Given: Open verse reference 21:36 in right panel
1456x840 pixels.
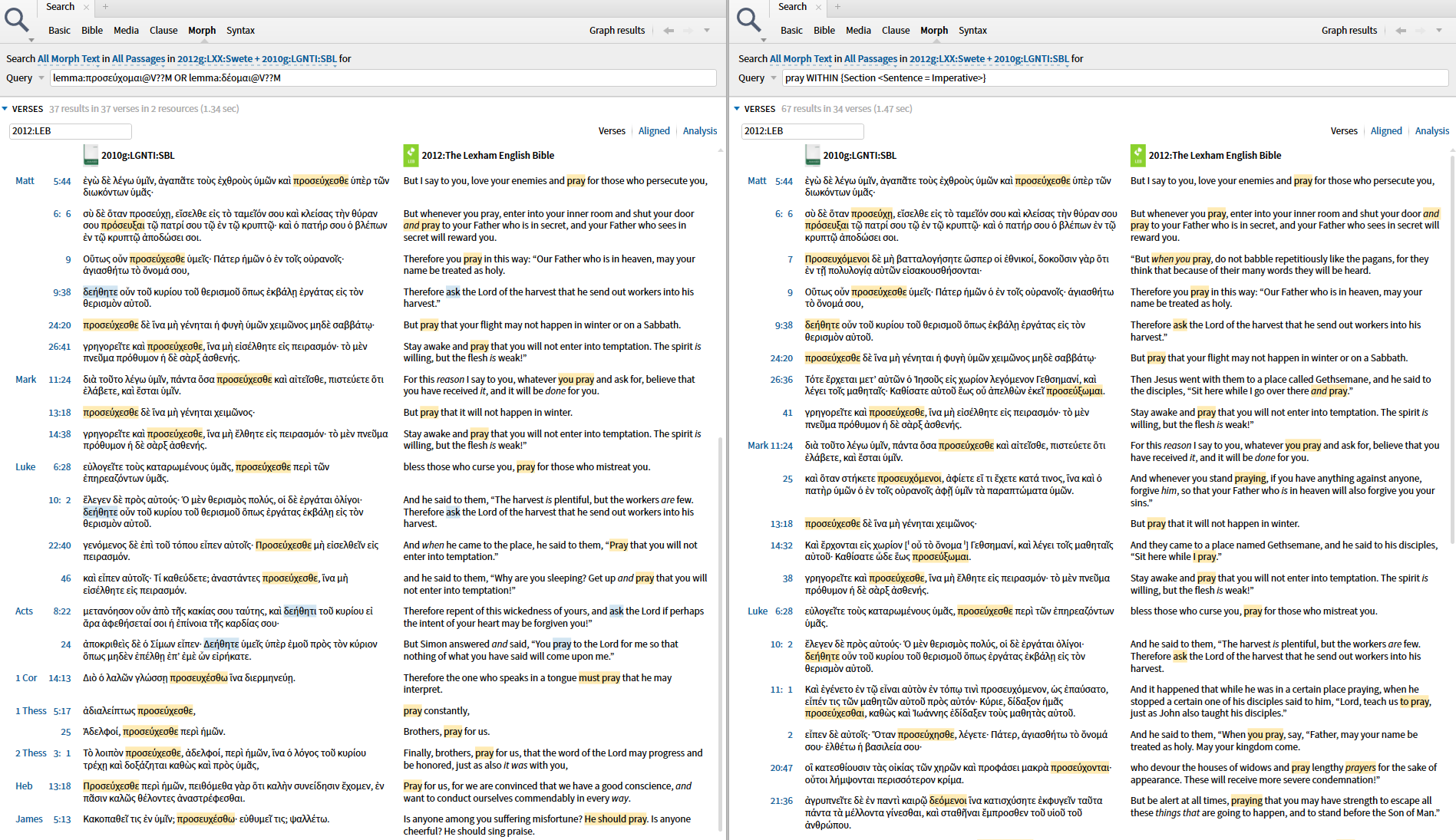Looking at the screenshot, I should [x=781, y=801].
